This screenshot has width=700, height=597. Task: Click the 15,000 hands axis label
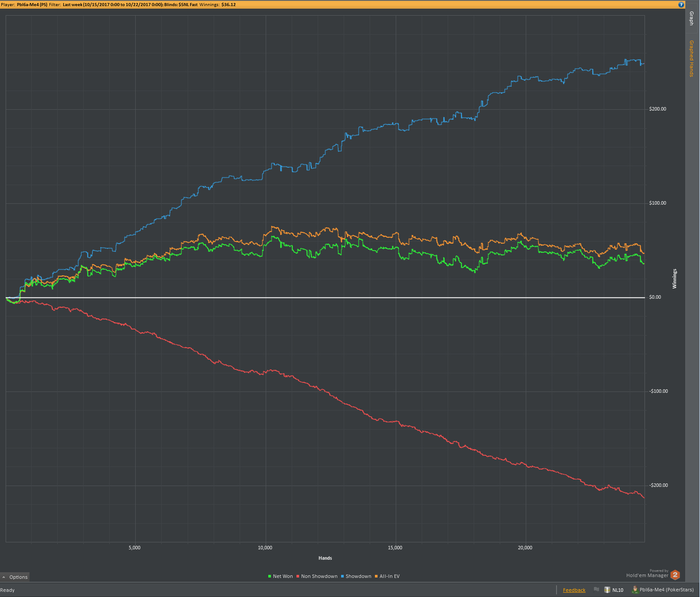pyautogui.click(x=395, y=548)
